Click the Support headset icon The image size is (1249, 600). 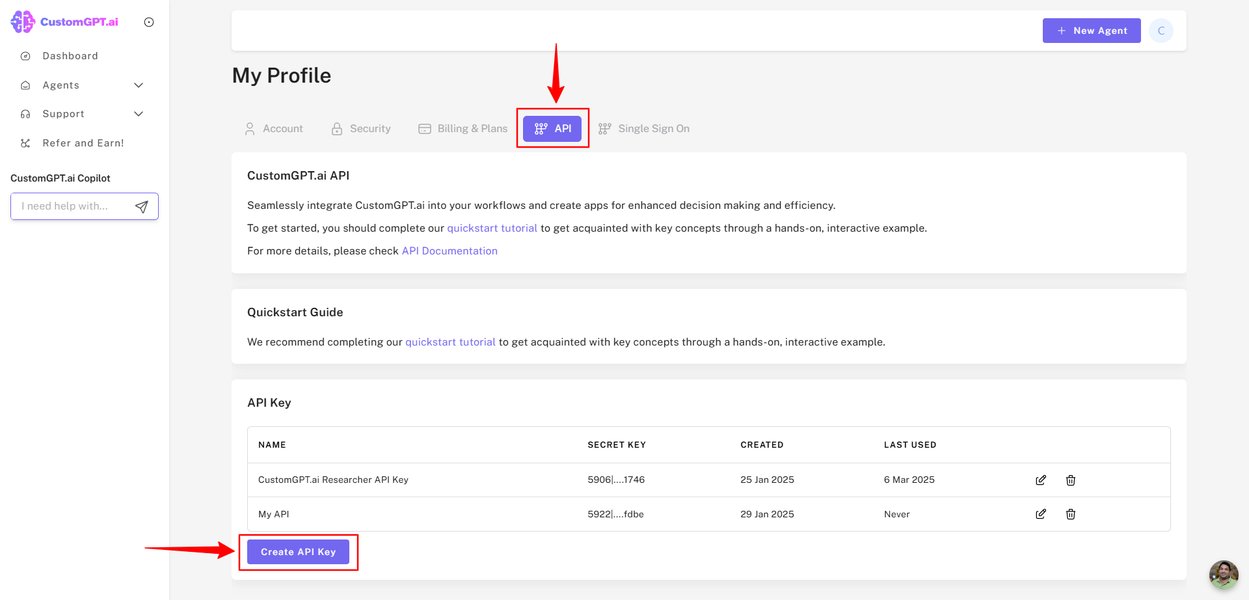(25, 114)
